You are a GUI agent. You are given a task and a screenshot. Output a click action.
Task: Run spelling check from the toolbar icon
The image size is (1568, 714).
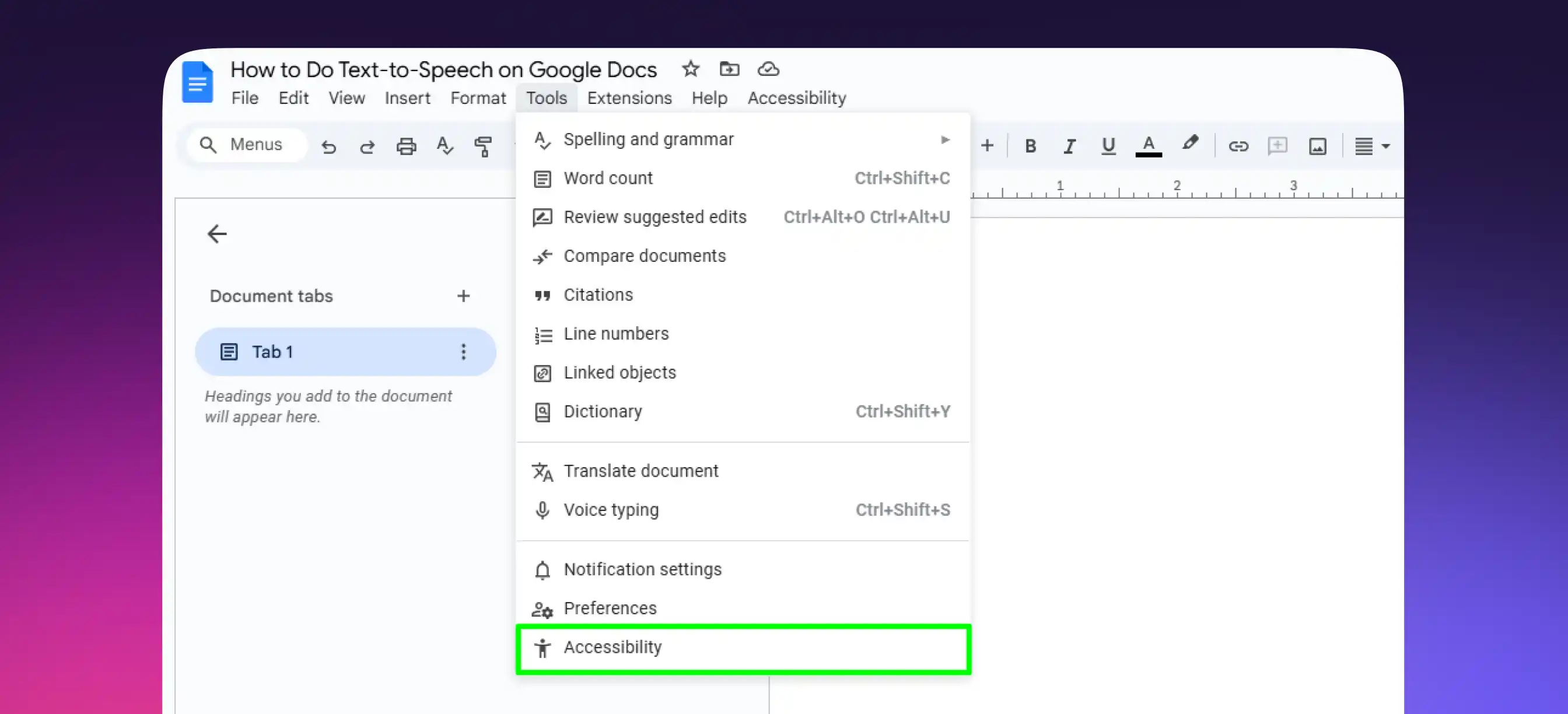coord(445,145)
